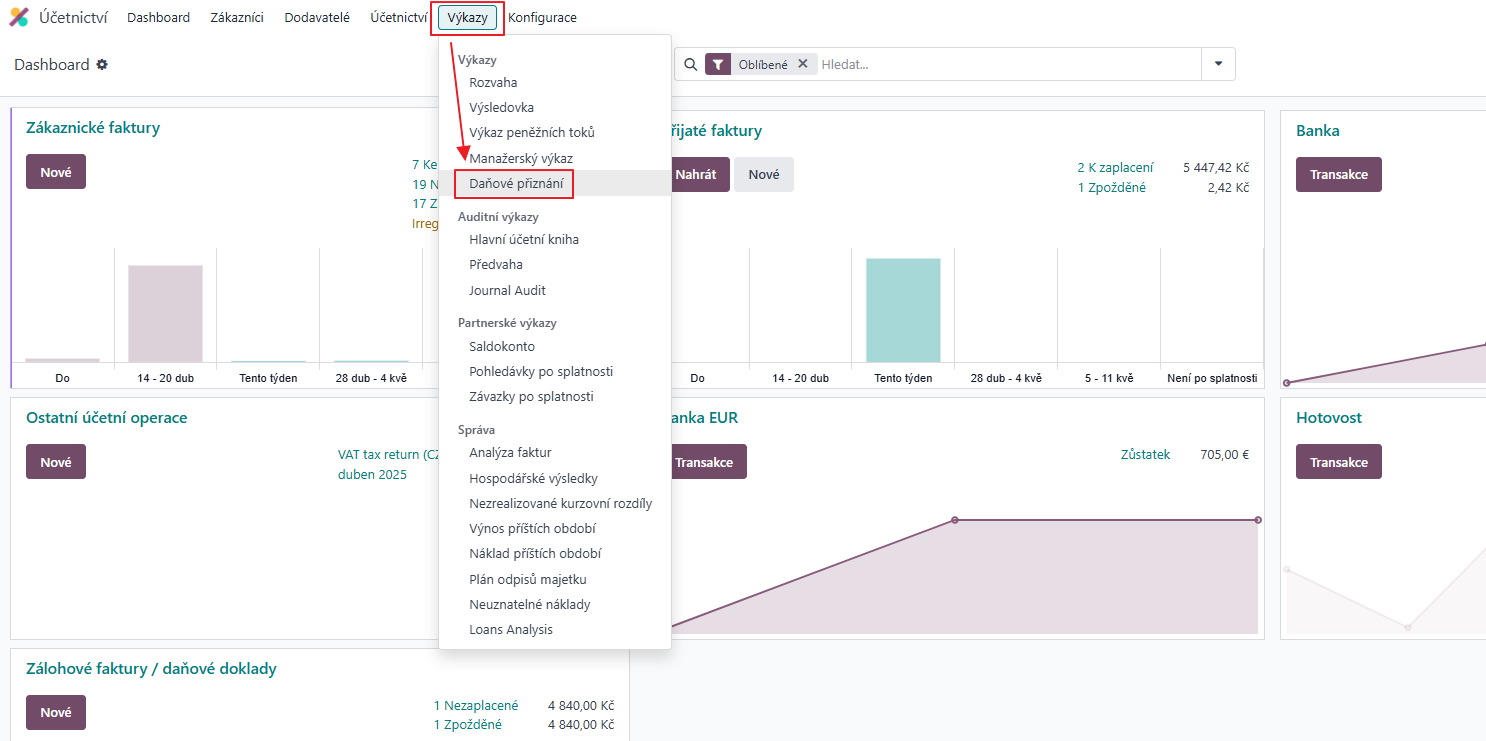The image size is (1486, 741).
Task: Open the Zákazníci top menu
Action: click(x=237, y=18)
